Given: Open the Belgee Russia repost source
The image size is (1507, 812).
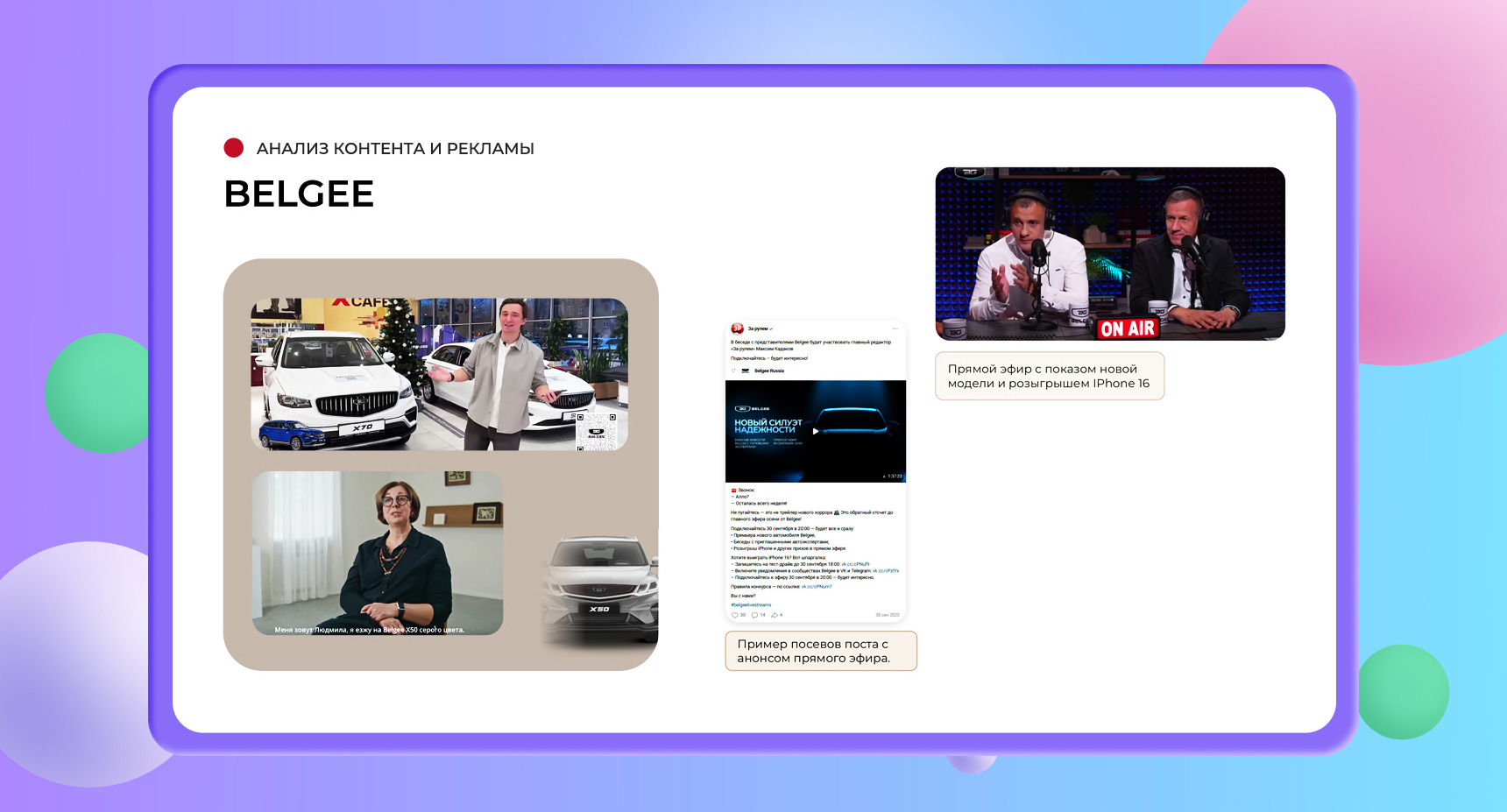Looking at the screenshot, I should coord(769,371).
